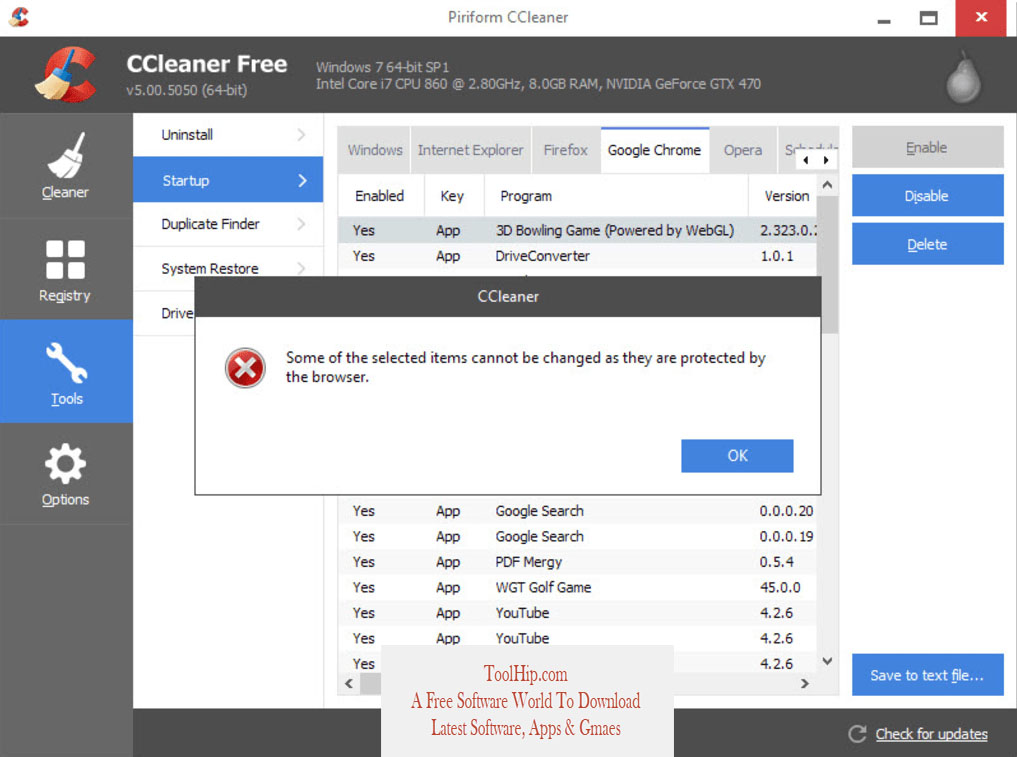Open the Registry section grid icon
1017x757 pixels.
[66, 259]
